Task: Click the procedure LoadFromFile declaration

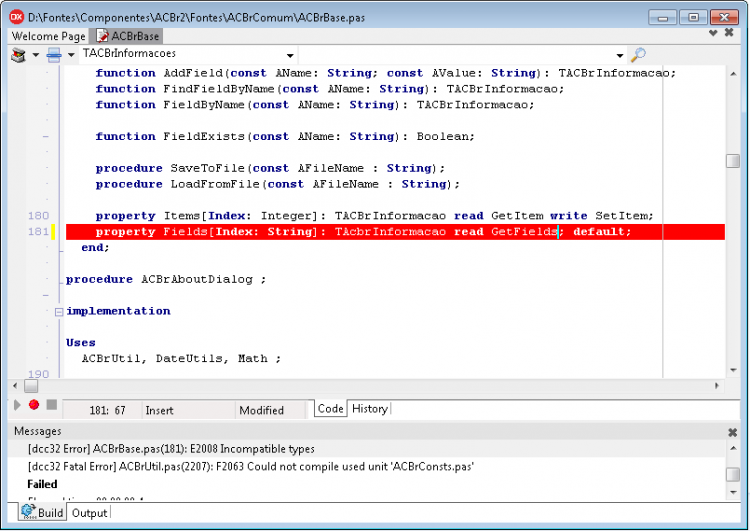Action: pyautogui.click(x=277, y=184)
